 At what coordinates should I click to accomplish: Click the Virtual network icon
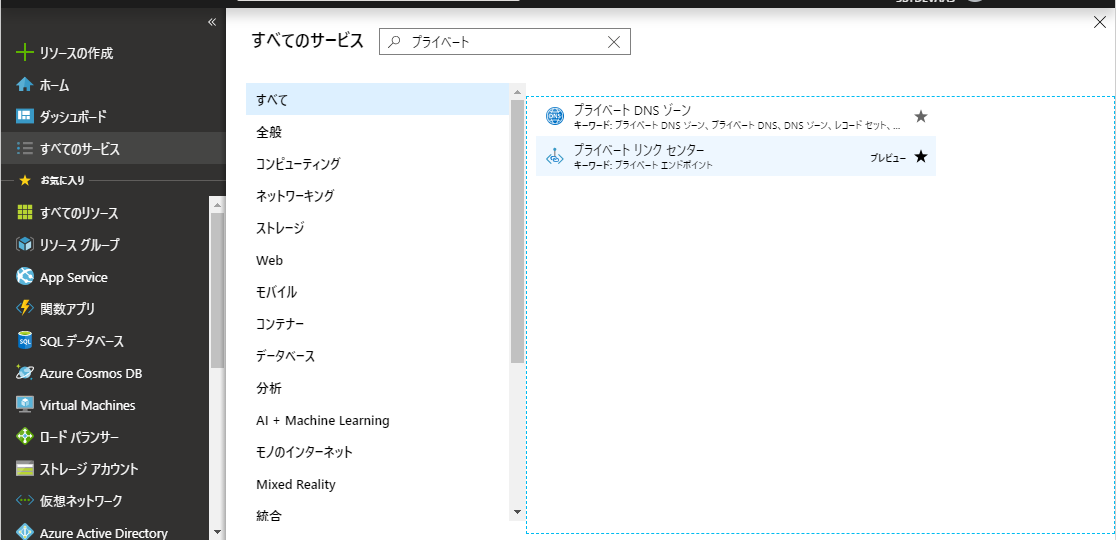pos(25,501)
